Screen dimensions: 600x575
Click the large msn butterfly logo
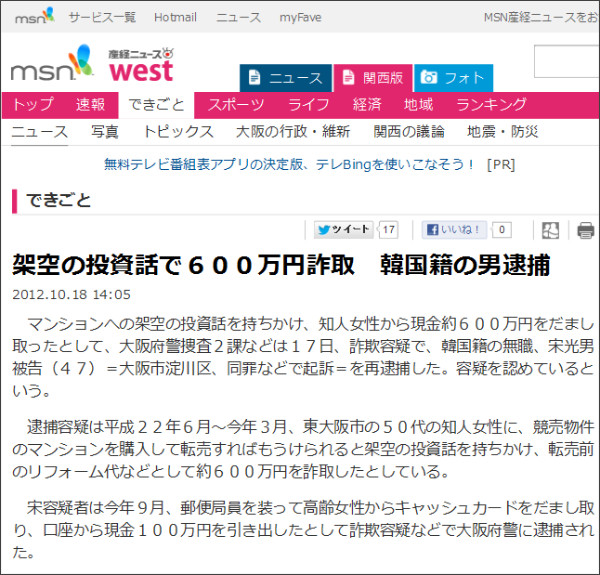point(52,64)
